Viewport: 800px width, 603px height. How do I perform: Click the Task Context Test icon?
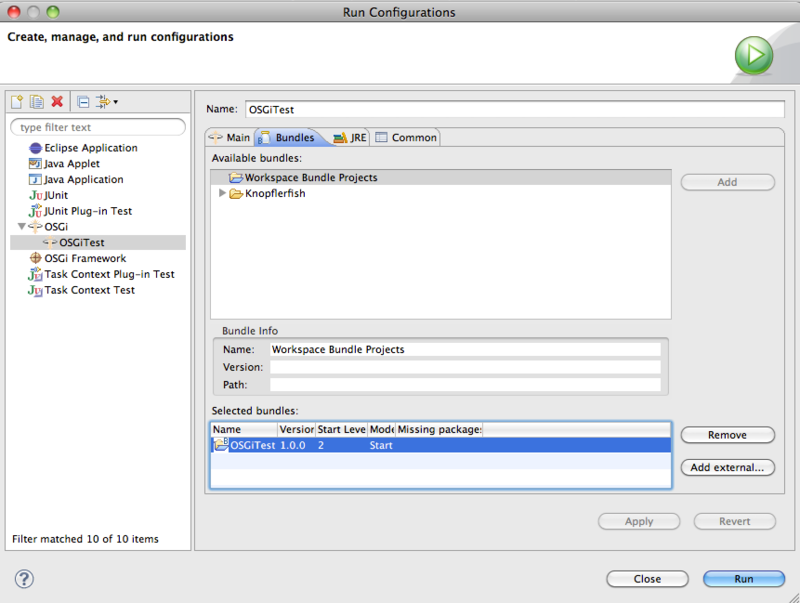35,290
